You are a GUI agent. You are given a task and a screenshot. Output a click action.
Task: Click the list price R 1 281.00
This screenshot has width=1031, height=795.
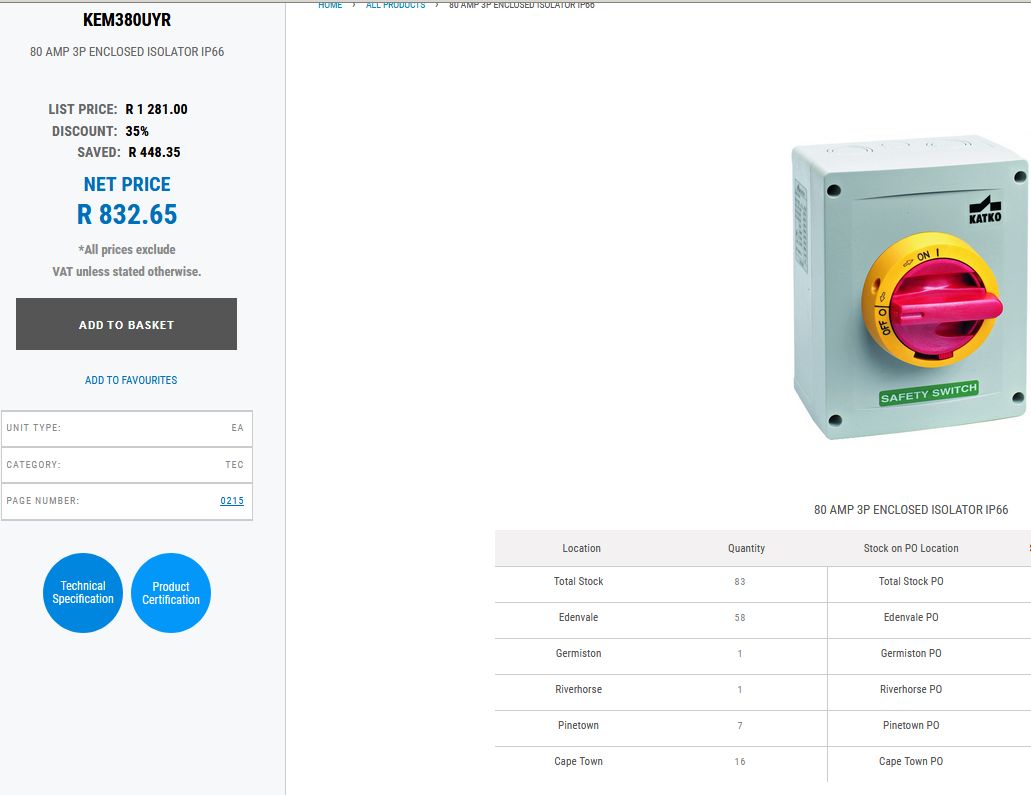tap(156, 109)
